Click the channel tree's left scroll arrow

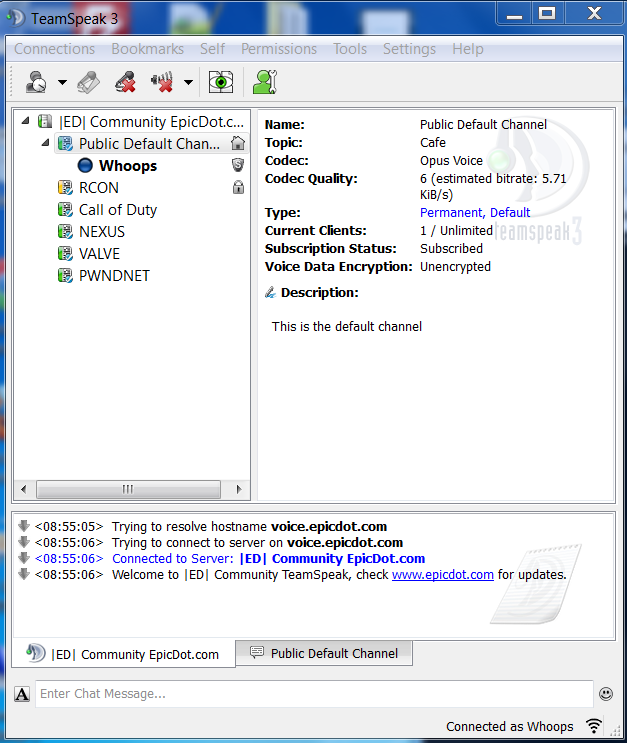click(24, 489)
